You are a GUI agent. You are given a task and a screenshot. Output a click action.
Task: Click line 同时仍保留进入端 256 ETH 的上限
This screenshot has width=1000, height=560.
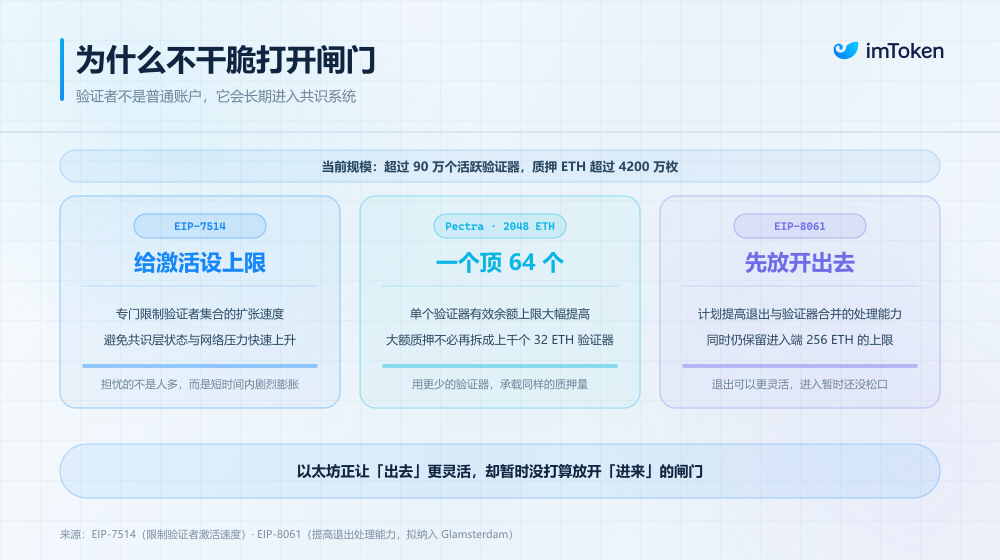pos(800,340)
